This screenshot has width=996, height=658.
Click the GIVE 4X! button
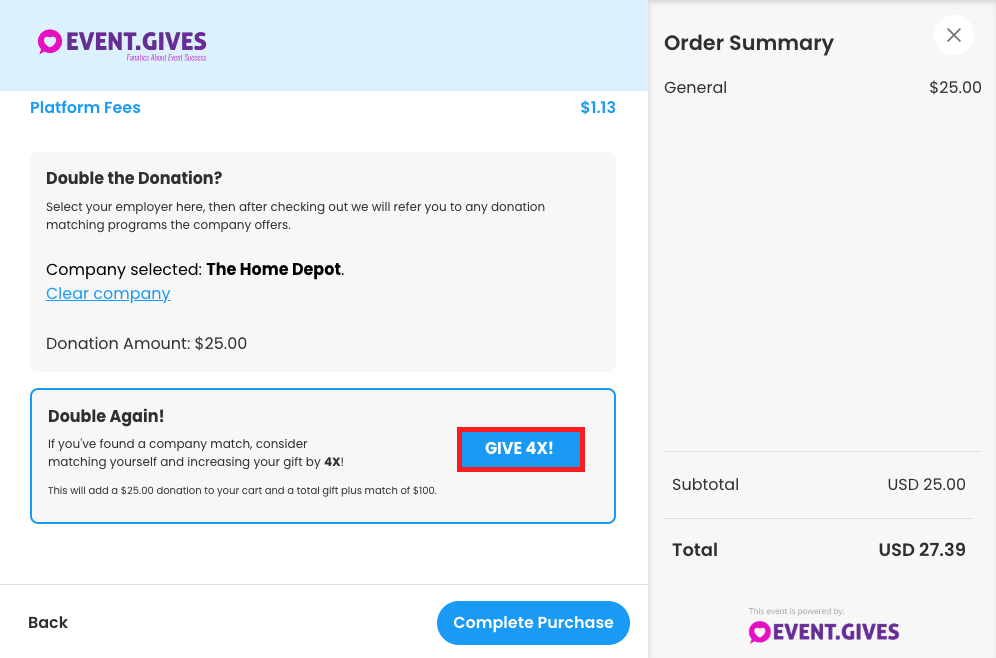(520, 449)
